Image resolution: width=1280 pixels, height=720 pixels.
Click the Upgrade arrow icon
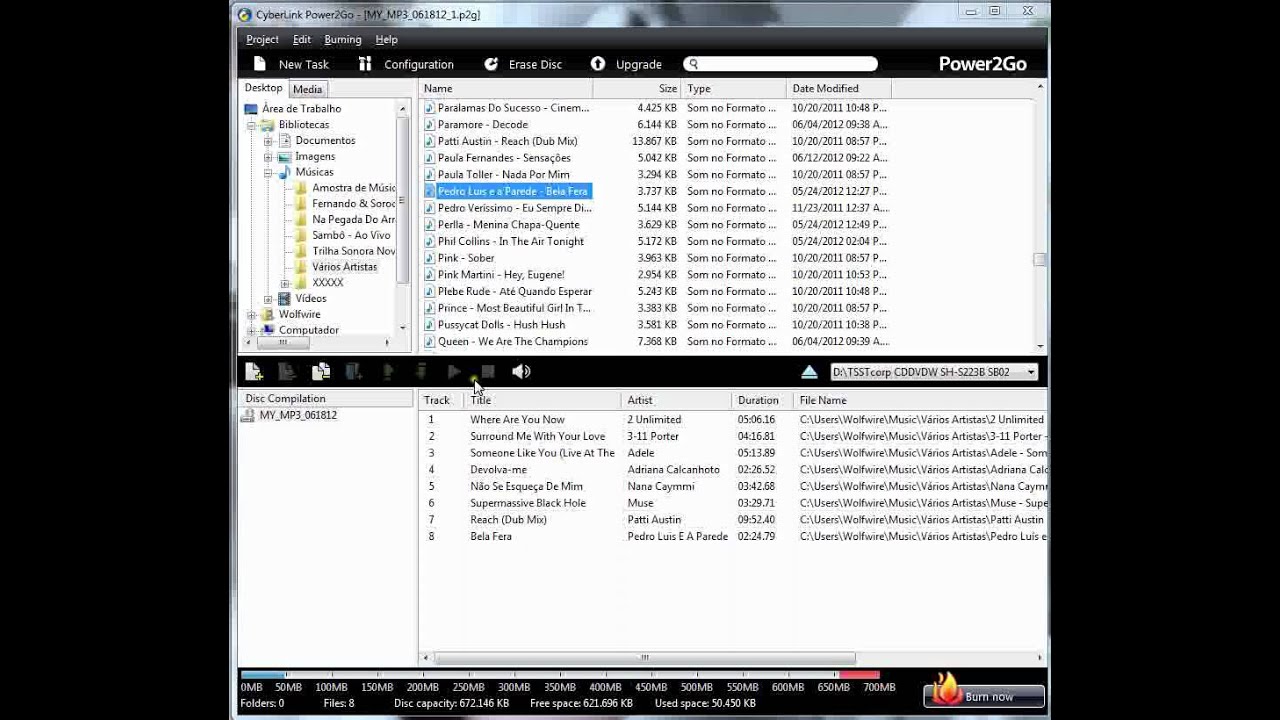[x=598, y=64]
